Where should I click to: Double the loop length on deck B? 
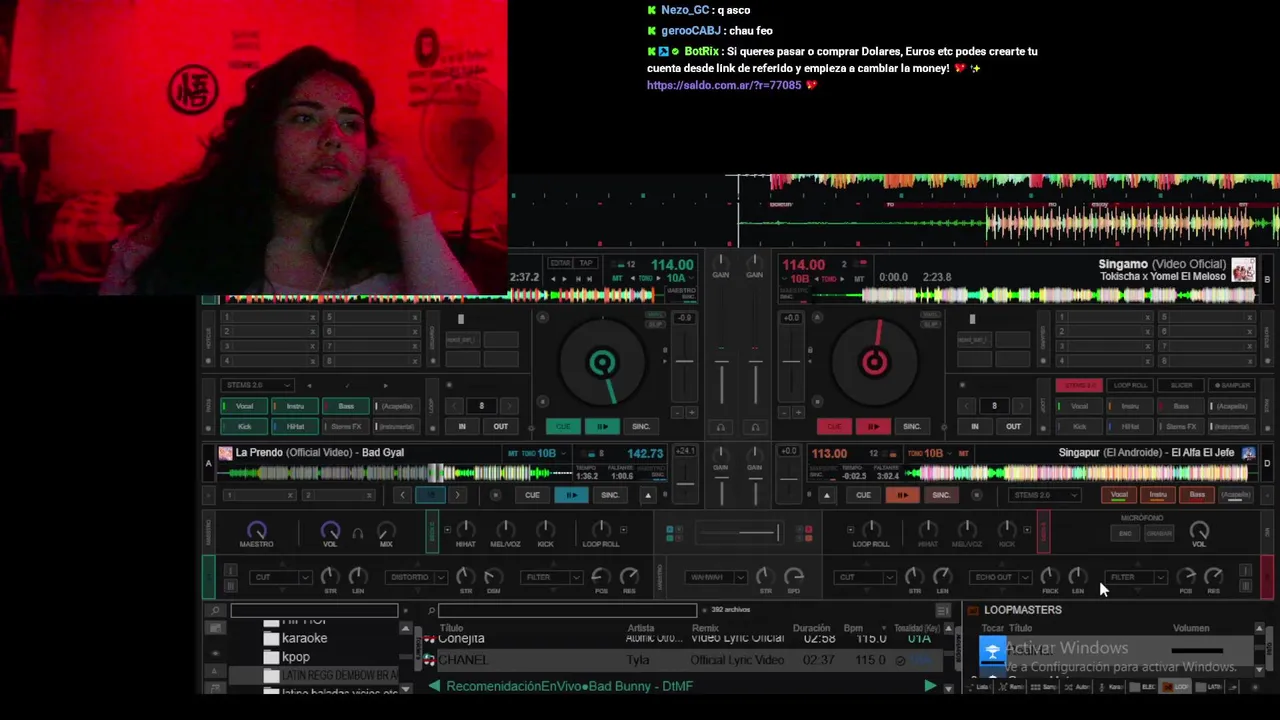pos(1021,406)
